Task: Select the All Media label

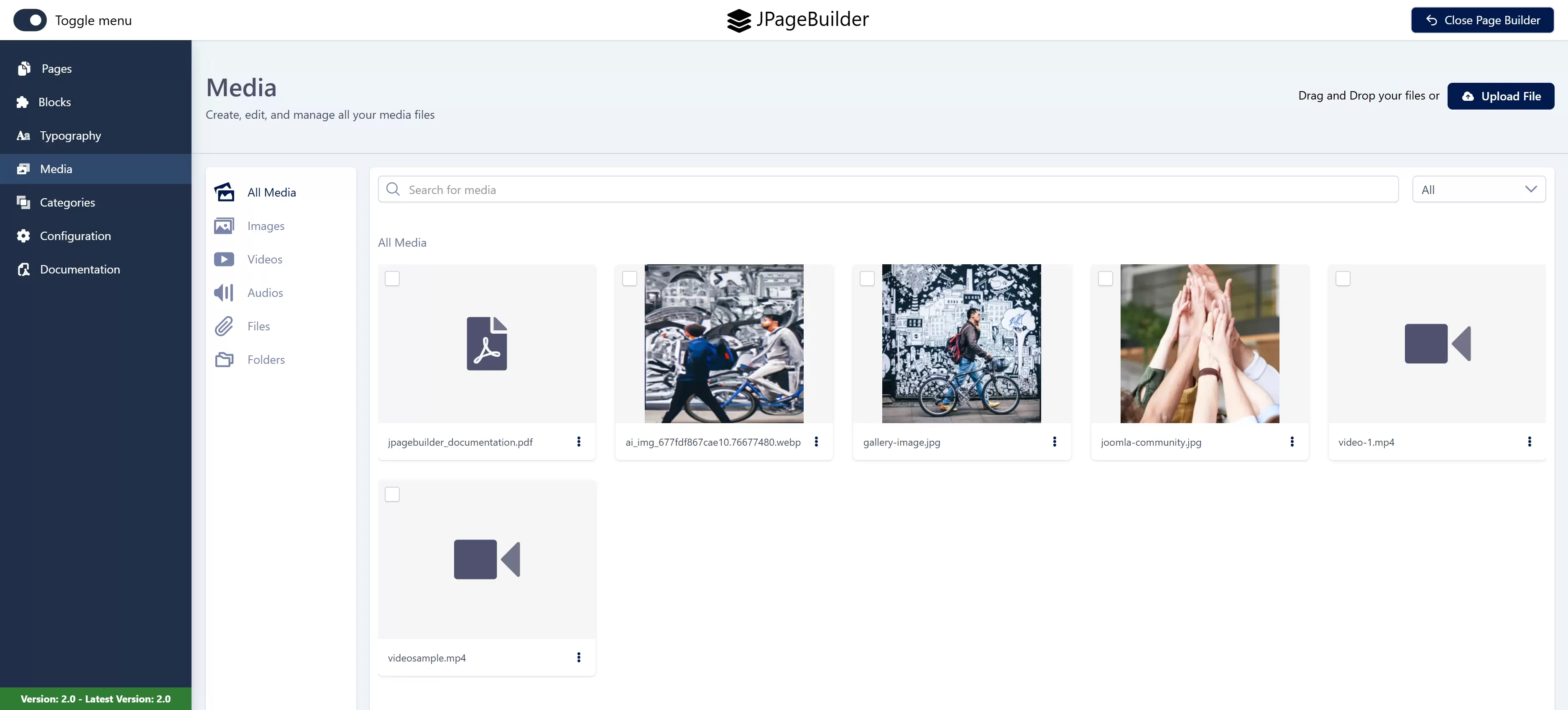Action: coord(271,192)
